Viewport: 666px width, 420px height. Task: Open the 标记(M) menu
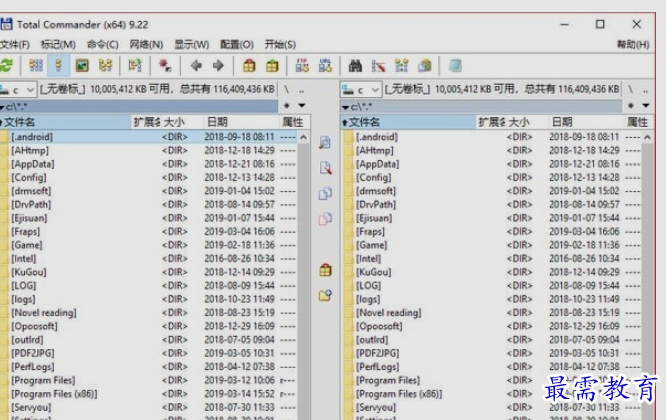coord(58,45)
